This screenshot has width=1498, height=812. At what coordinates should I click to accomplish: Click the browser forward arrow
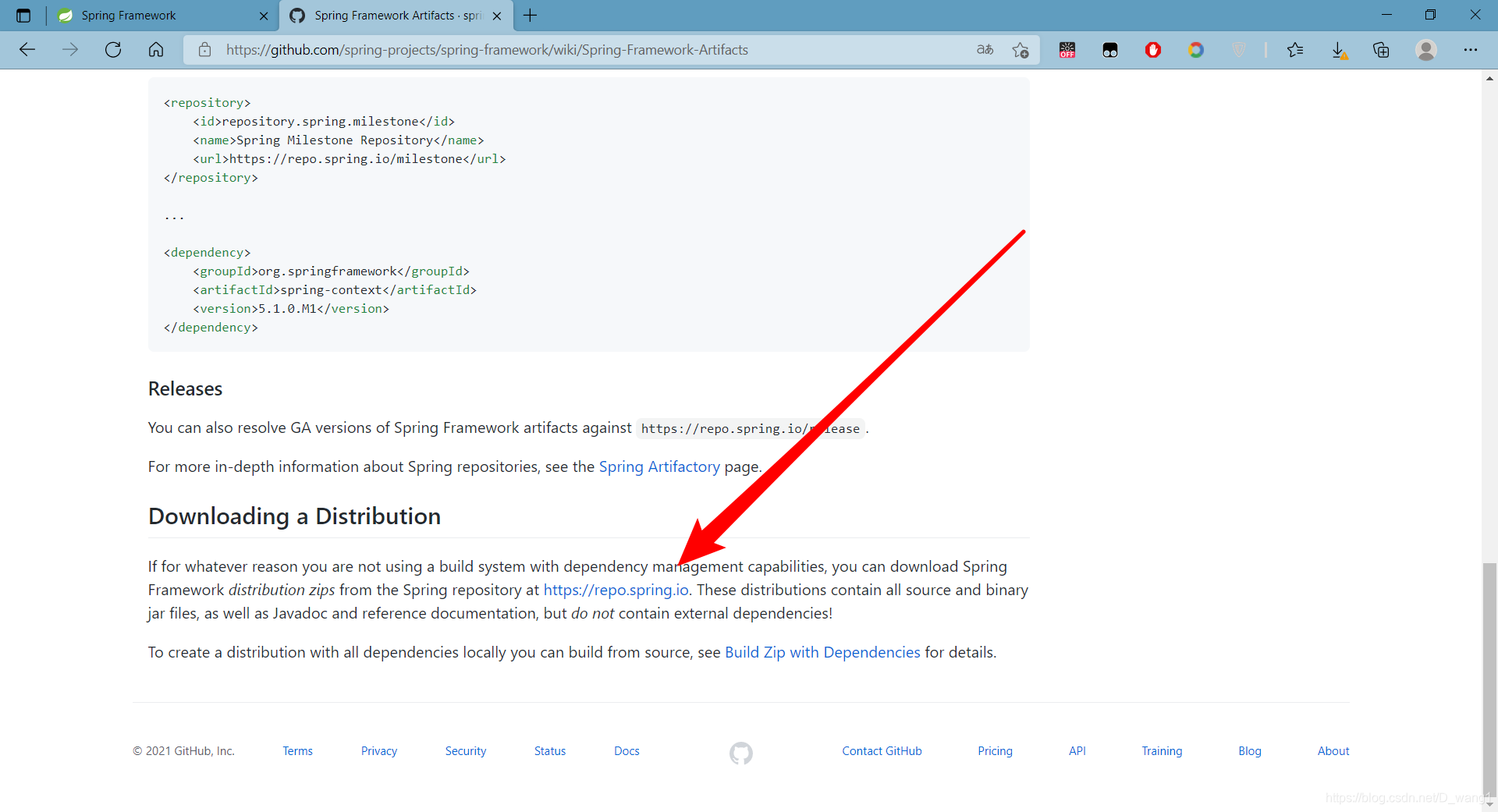70,50
